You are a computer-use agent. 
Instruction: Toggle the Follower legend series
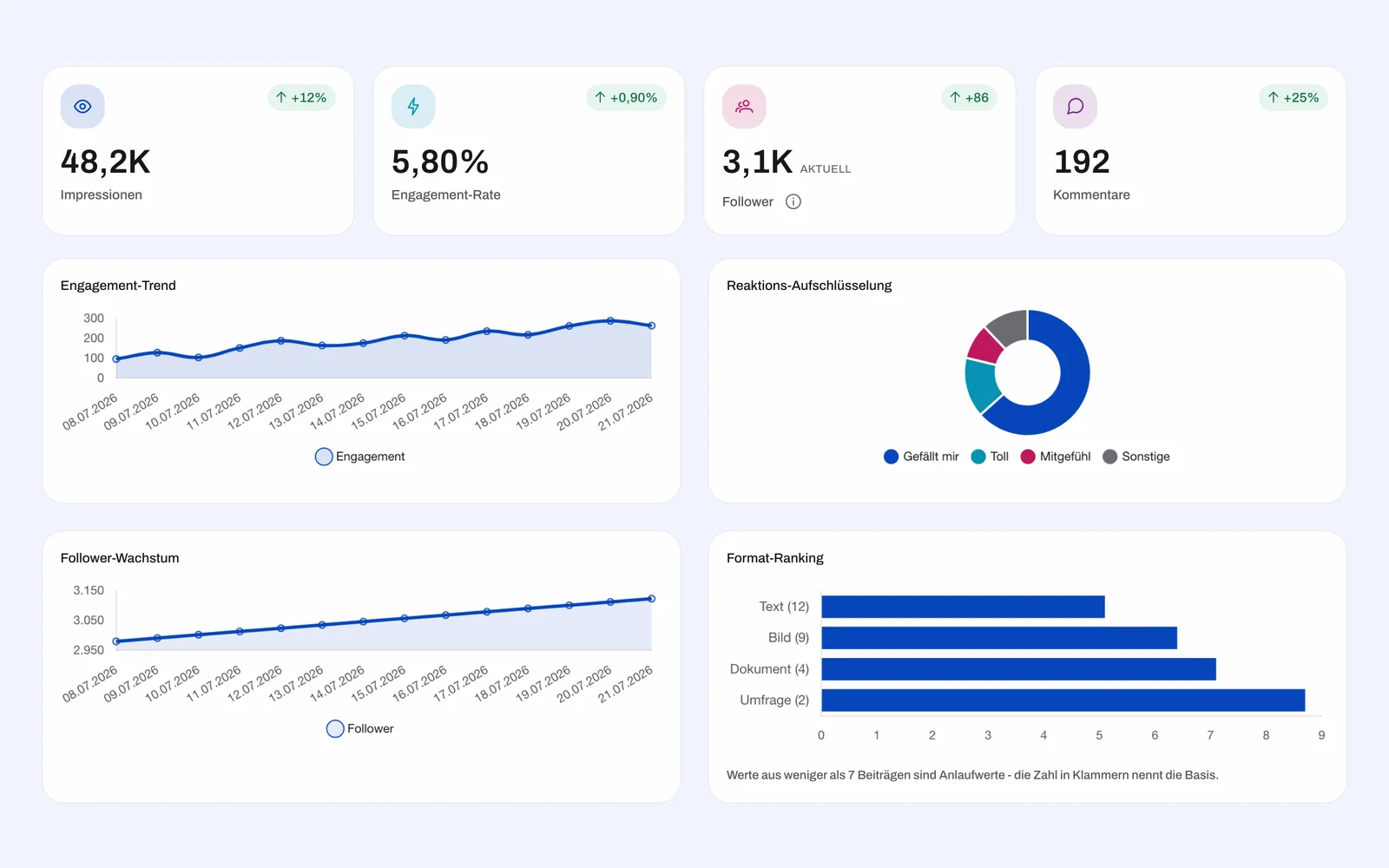pos(360,729)
